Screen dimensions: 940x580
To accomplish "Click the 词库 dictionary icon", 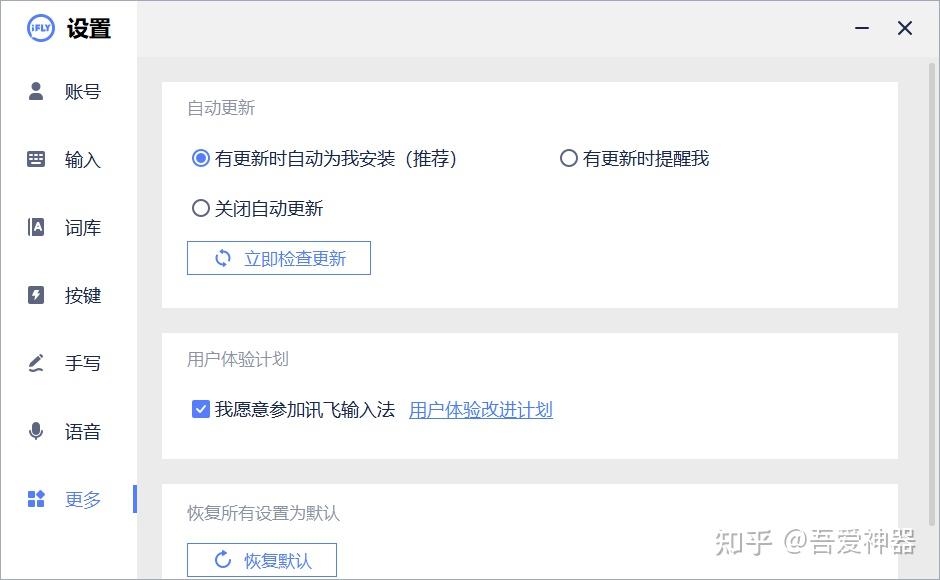I will coord(36,227).
